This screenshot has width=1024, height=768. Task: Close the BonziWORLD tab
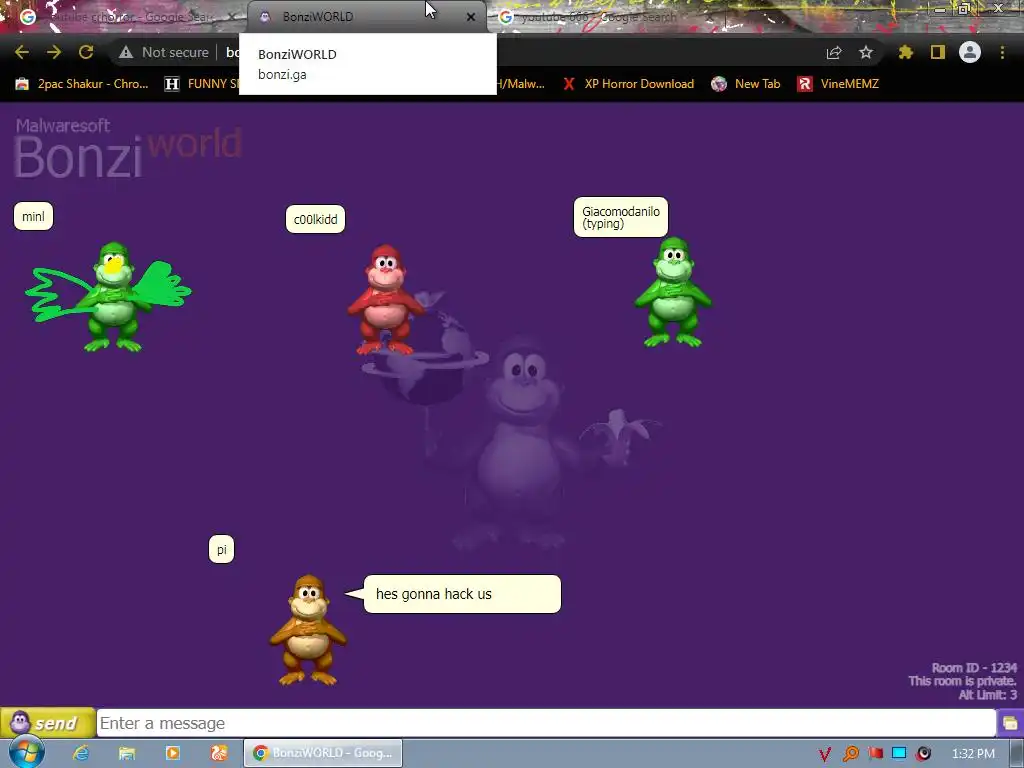click(471, 17)
